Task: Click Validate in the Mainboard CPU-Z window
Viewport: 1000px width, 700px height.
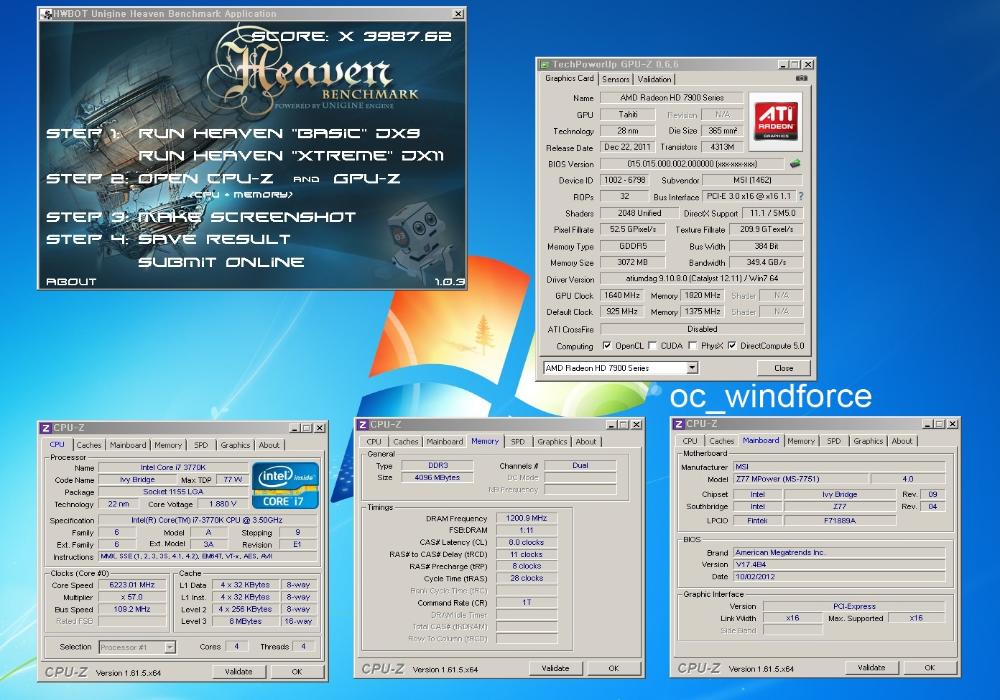Action: click(871, 667)
